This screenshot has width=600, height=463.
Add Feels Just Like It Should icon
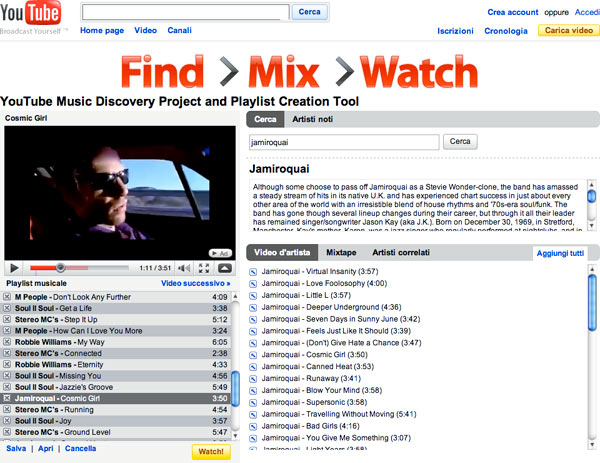coord(253,331)
